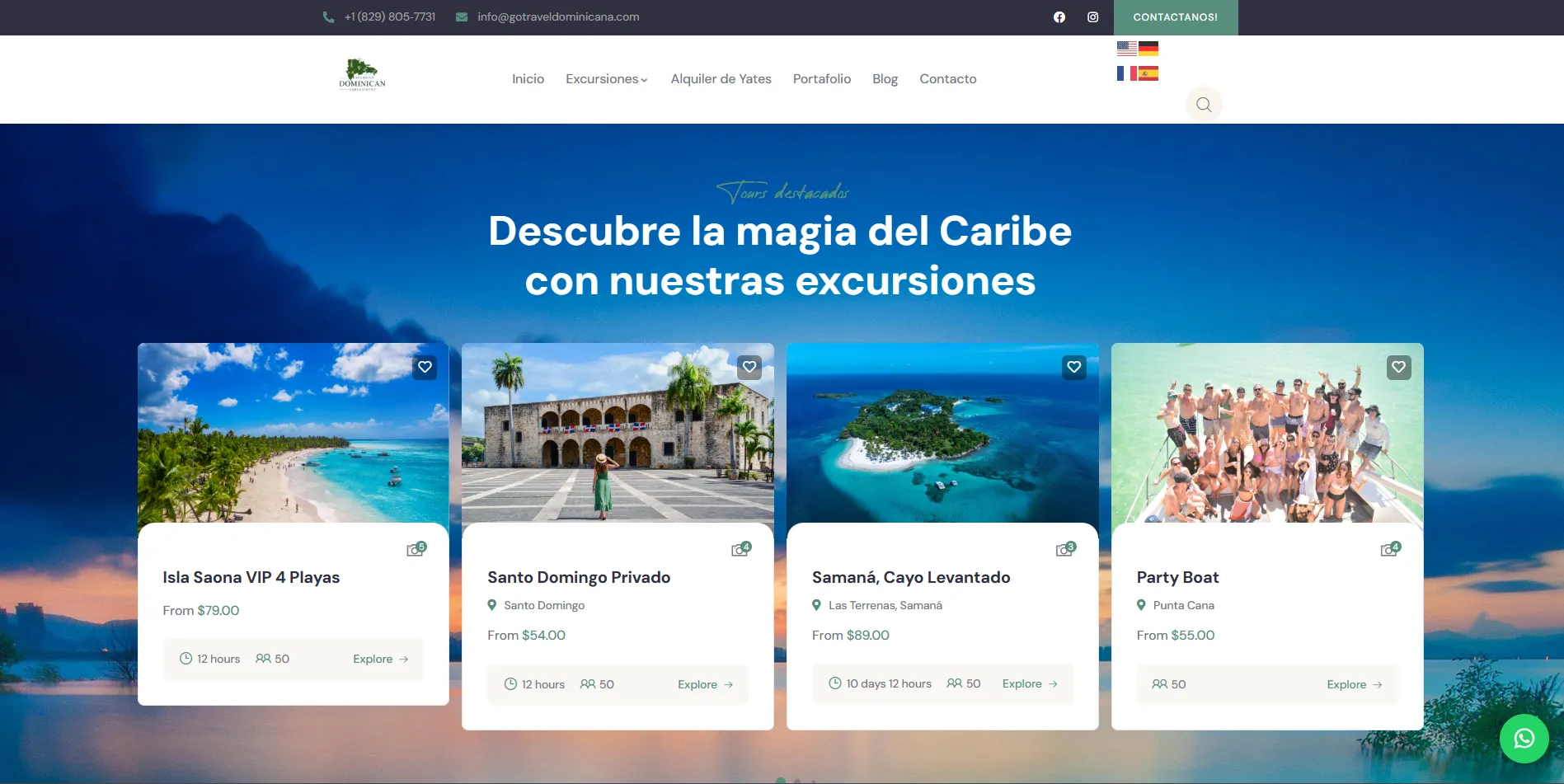Click the CONTACTANOS! button
The height and width of the screenshot is (784, 1564).
pyautogui.click(x=1176, y=17)
